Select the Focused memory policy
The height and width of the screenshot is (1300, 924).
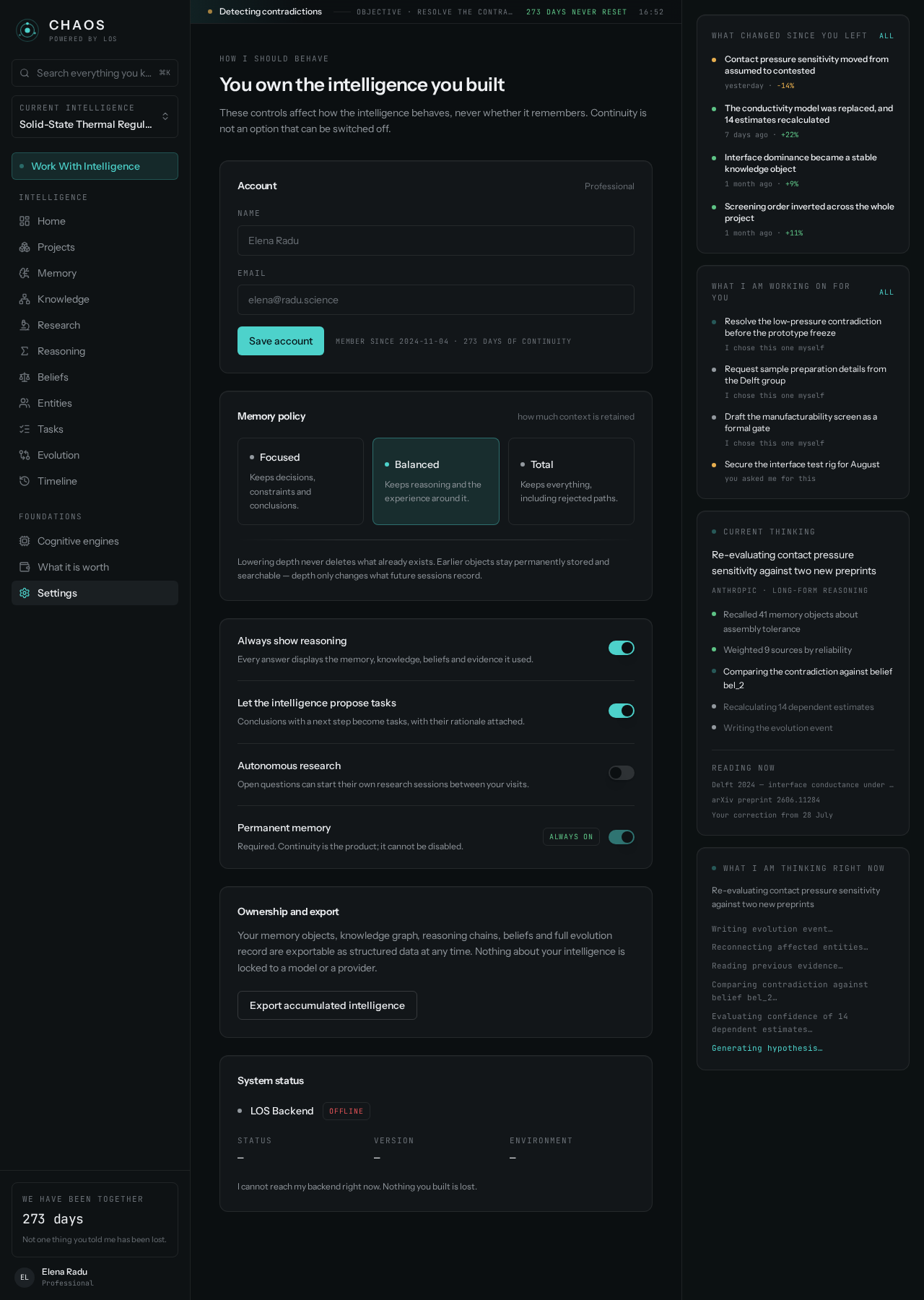click(x=300, y=481)
